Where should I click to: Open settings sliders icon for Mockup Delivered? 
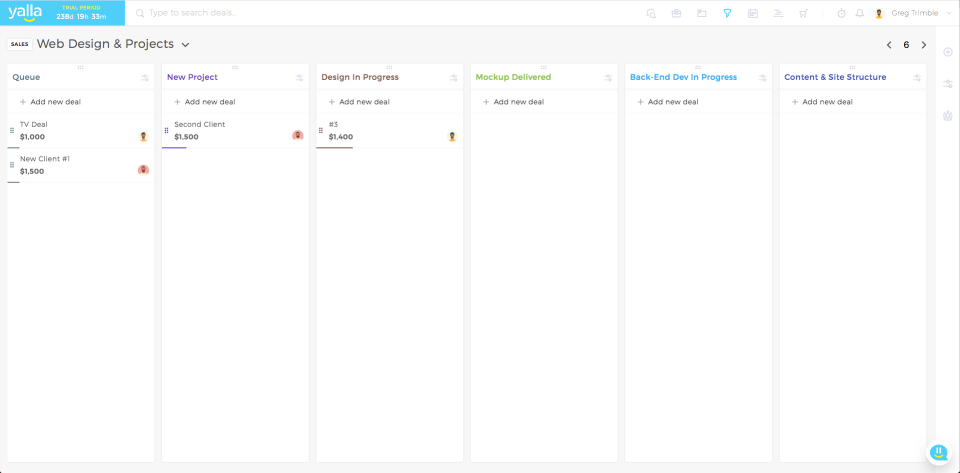608,77
